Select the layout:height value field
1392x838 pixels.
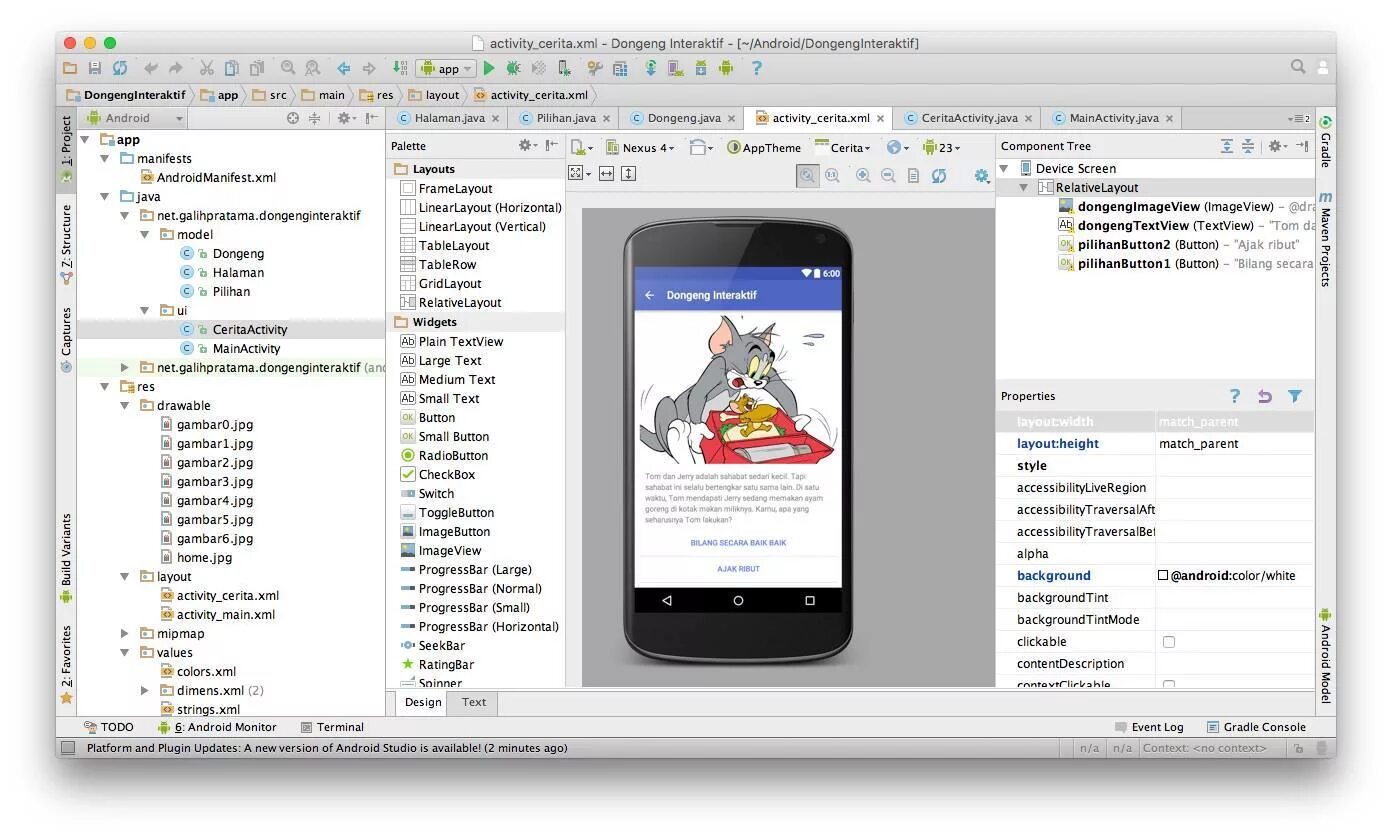pos(1234,444)
